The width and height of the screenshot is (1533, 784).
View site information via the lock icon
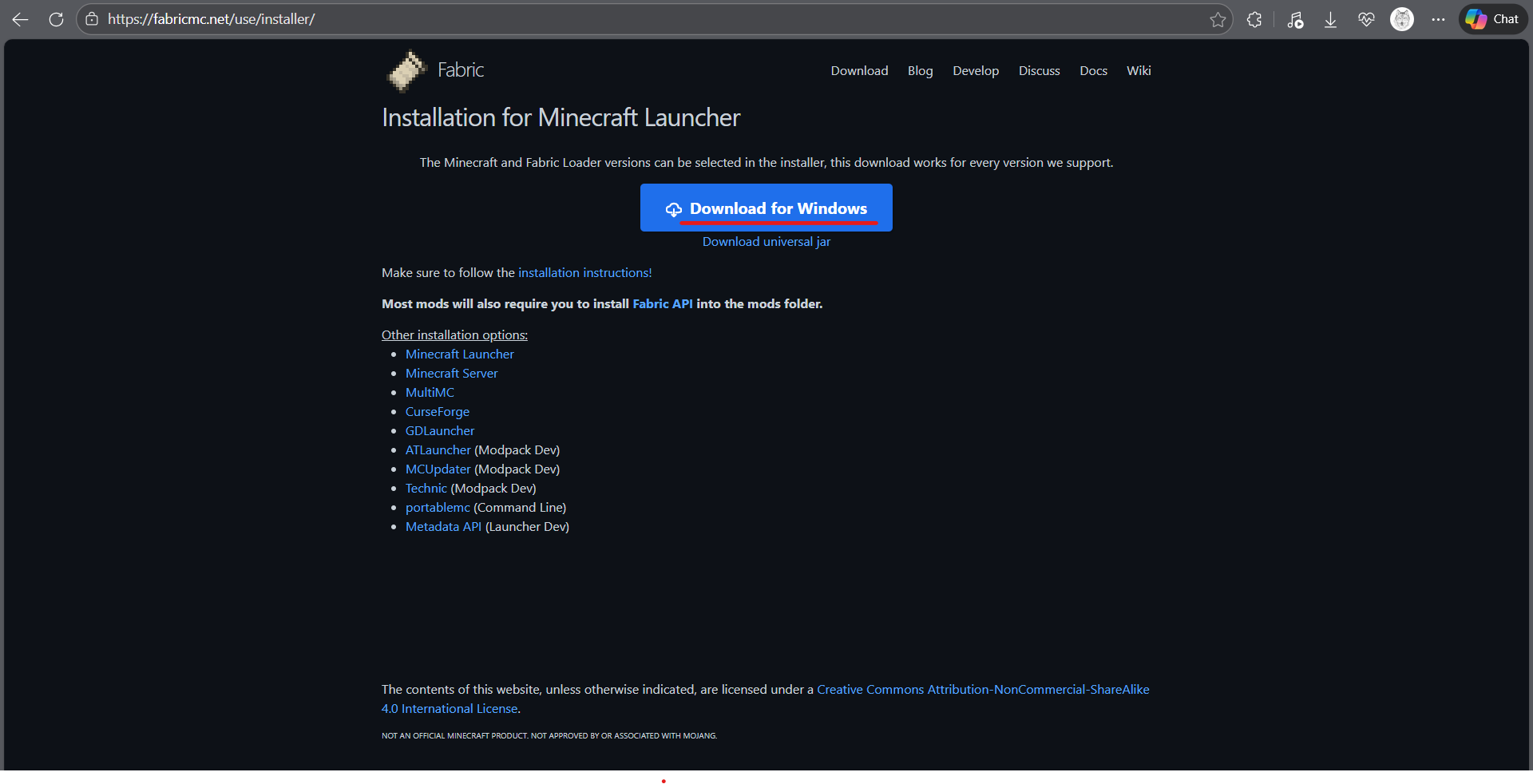pos(92,19)
